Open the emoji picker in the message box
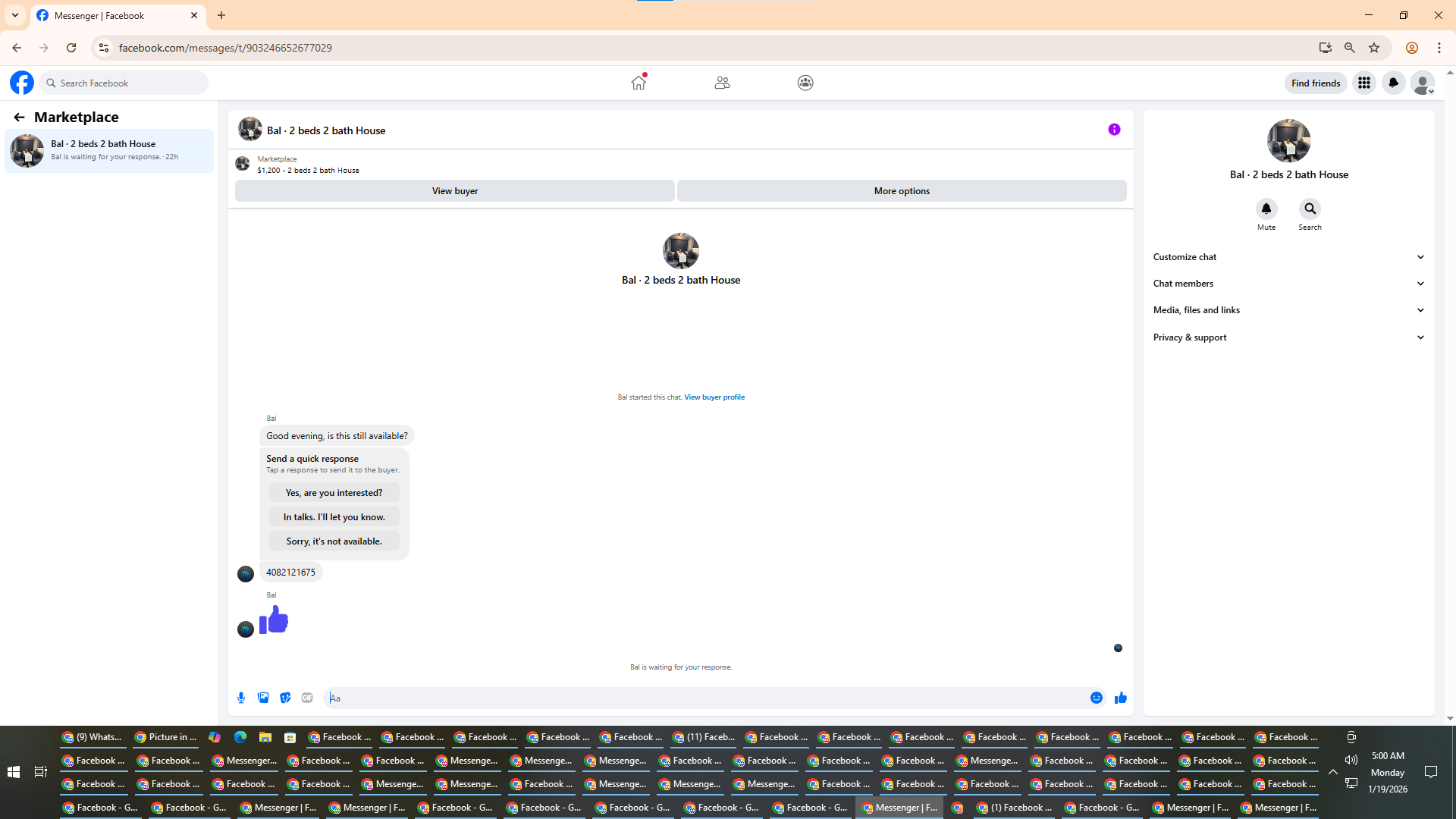This screenshot has width=1456, height=819. pos(1097,698)
